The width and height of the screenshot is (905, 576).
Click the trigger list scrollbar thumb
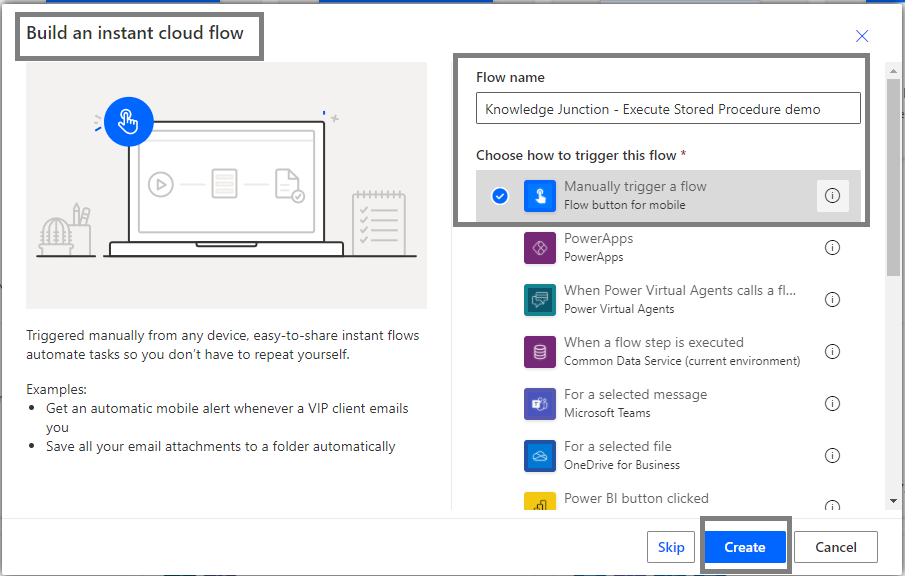click(893, 177)
